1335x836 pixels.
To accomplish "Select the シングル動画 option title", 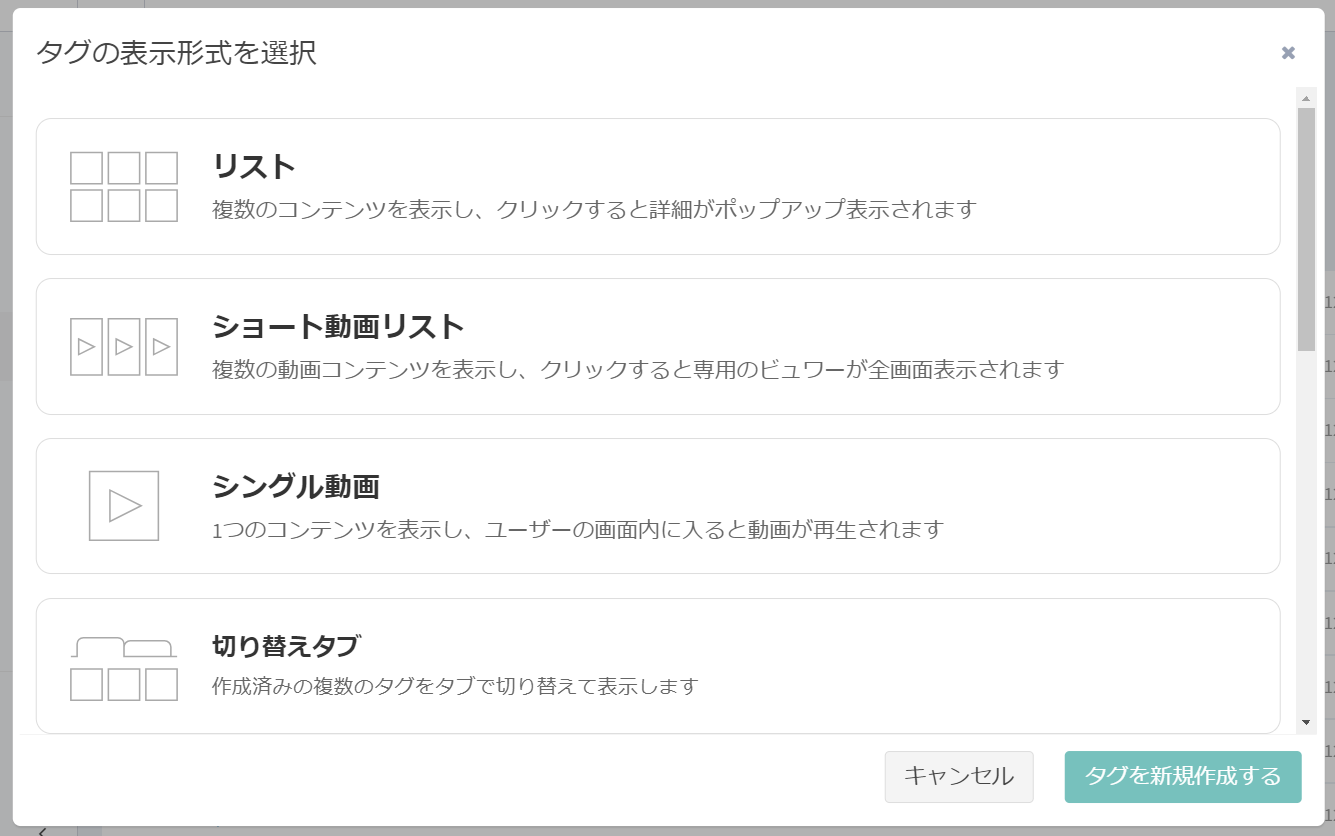I will (x=296, y=487).
